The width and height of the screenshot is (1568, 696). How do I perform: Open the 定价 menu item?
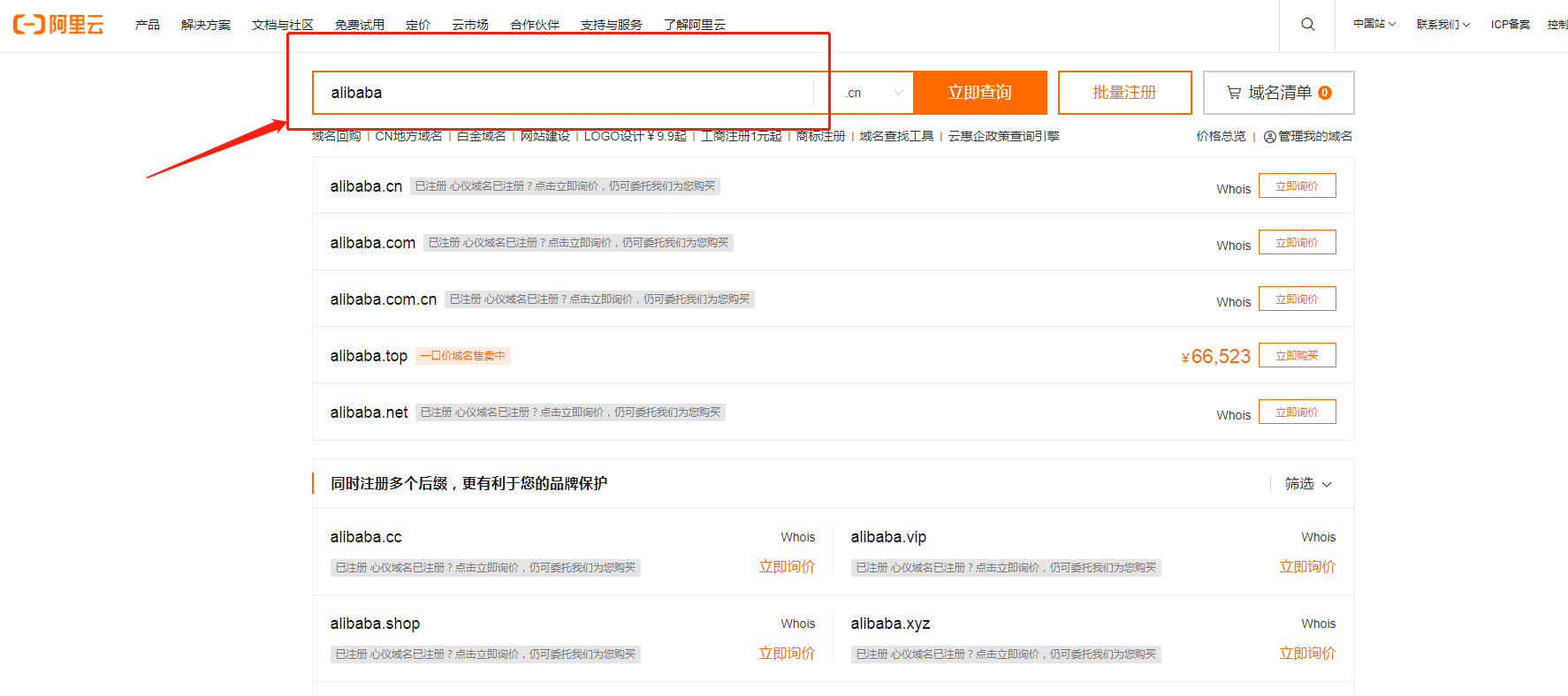click(x=418, y=25)
